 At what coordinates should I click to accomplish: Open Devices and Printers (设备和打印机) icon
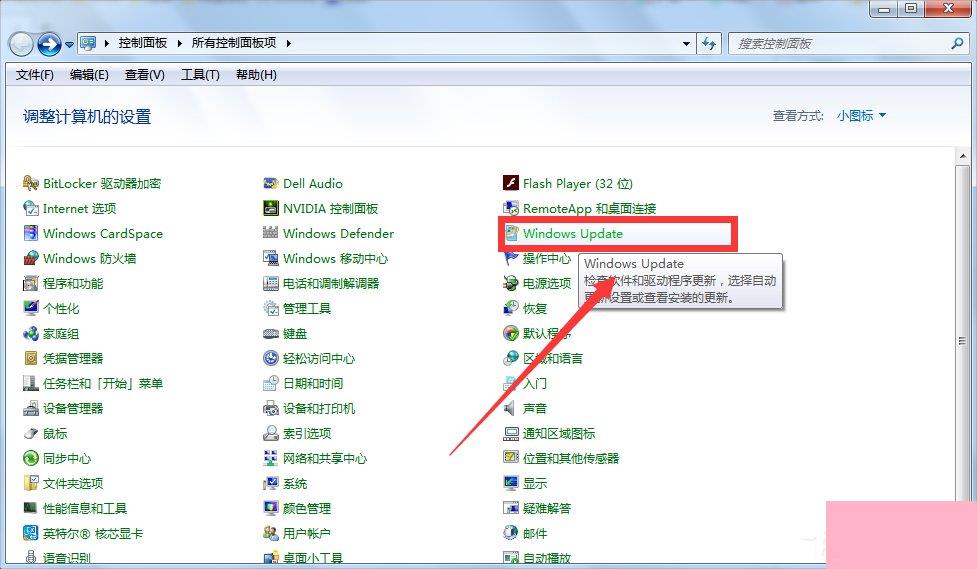coord(270,408)
